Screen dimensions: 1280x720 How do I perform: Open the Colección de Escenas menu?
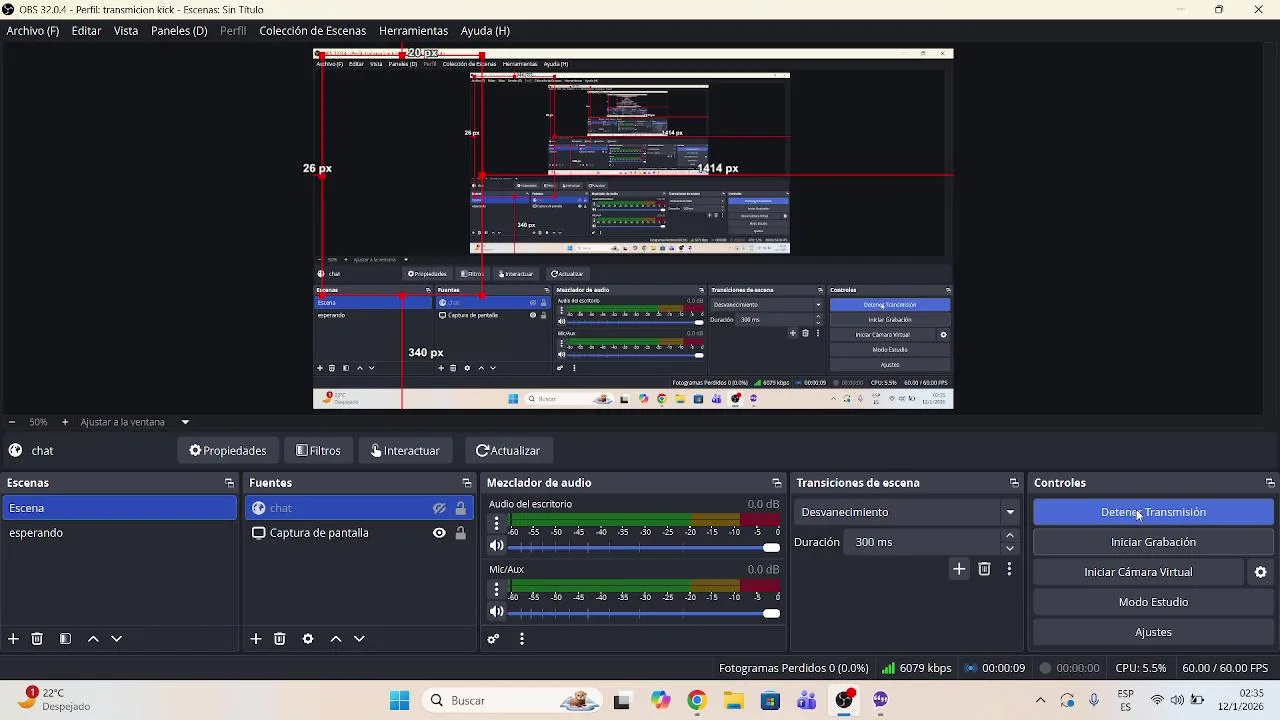(312, 31)
